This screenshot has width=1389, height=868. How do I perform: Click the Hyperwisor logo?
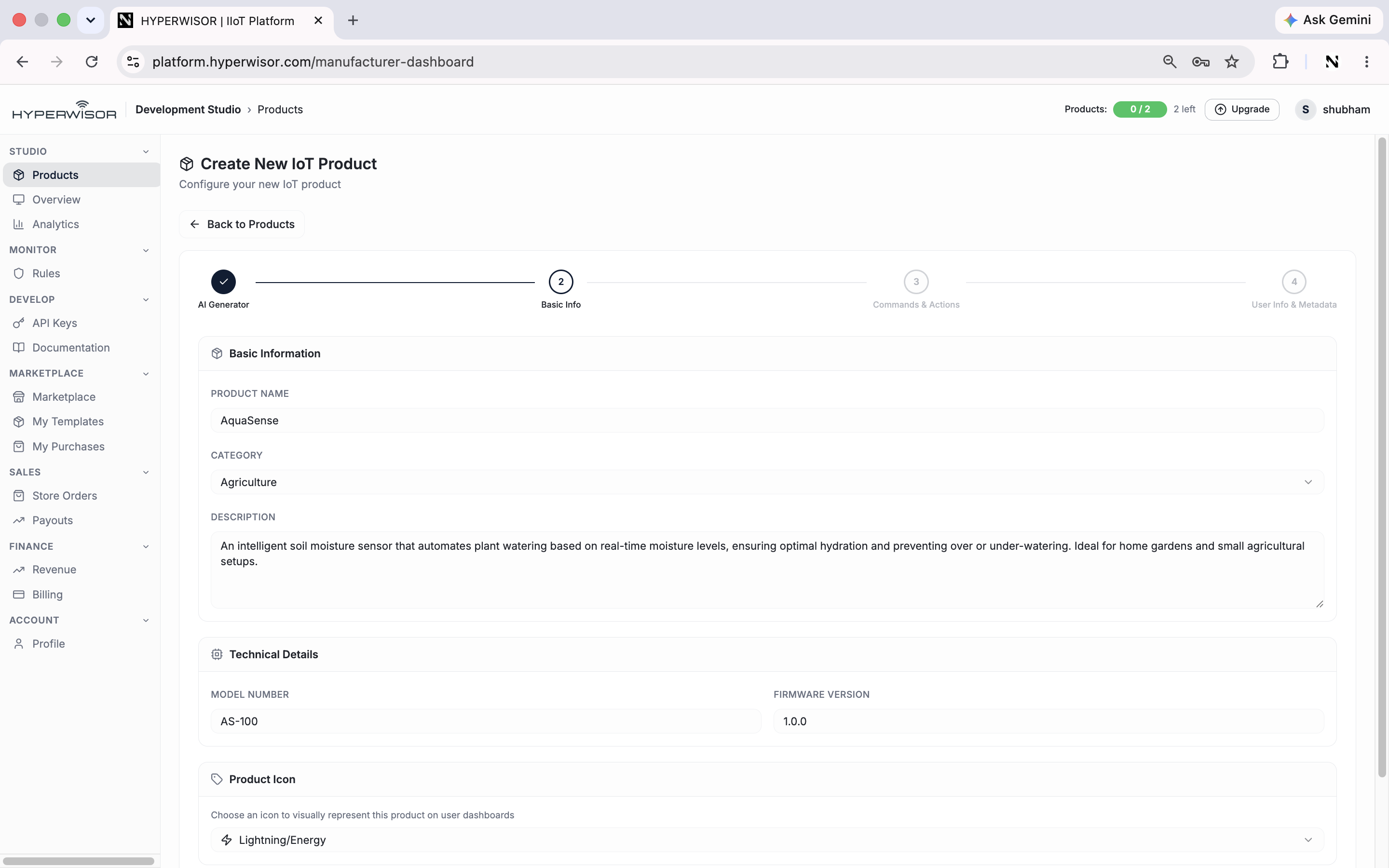64,109
